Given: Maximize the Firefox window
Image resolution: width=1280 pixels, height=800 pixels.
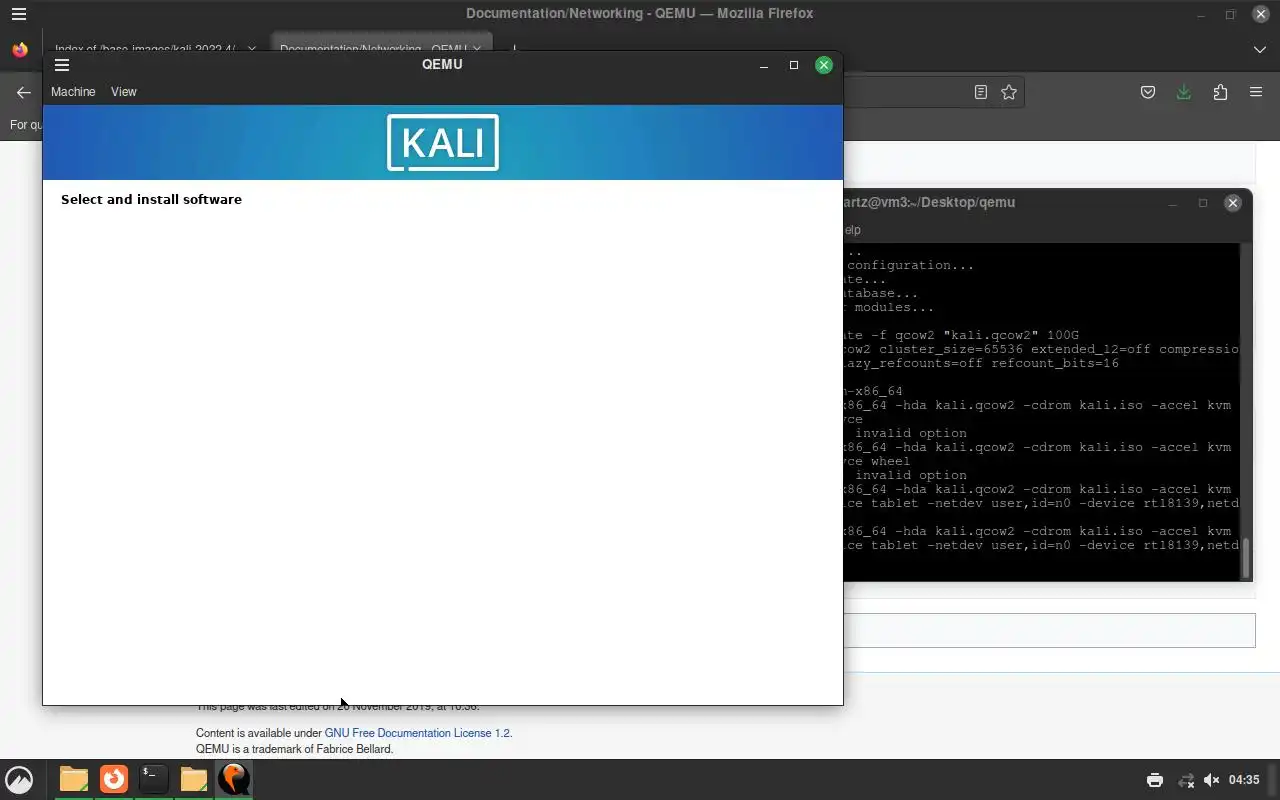Looking at the screenshot, I should click(1231, 14).
